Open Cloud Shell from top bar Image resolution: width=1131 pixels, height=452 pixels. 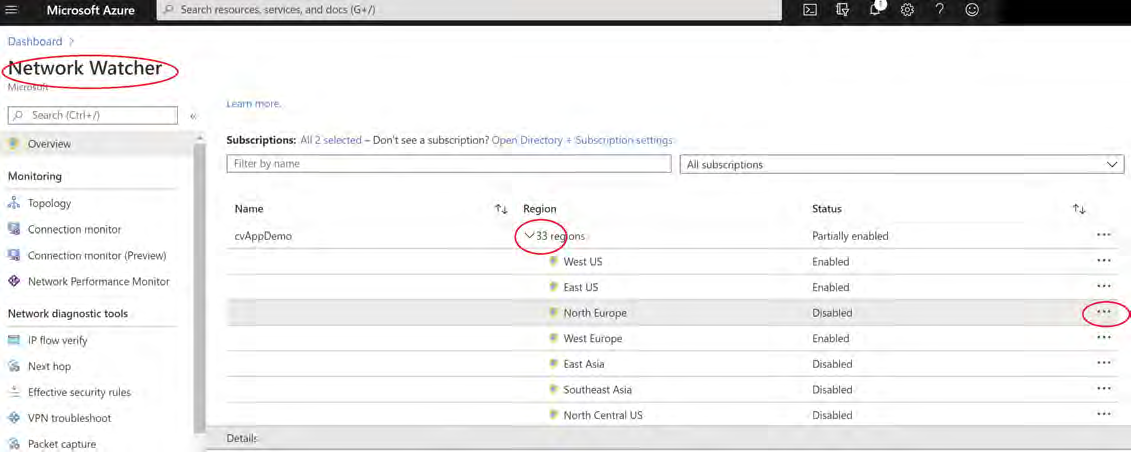tap(810, 10)
